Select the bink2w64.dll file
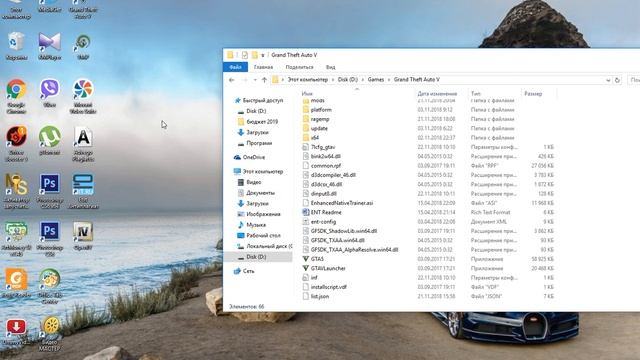640x360 pixels. pyautogui.click(x=322, y=156)
